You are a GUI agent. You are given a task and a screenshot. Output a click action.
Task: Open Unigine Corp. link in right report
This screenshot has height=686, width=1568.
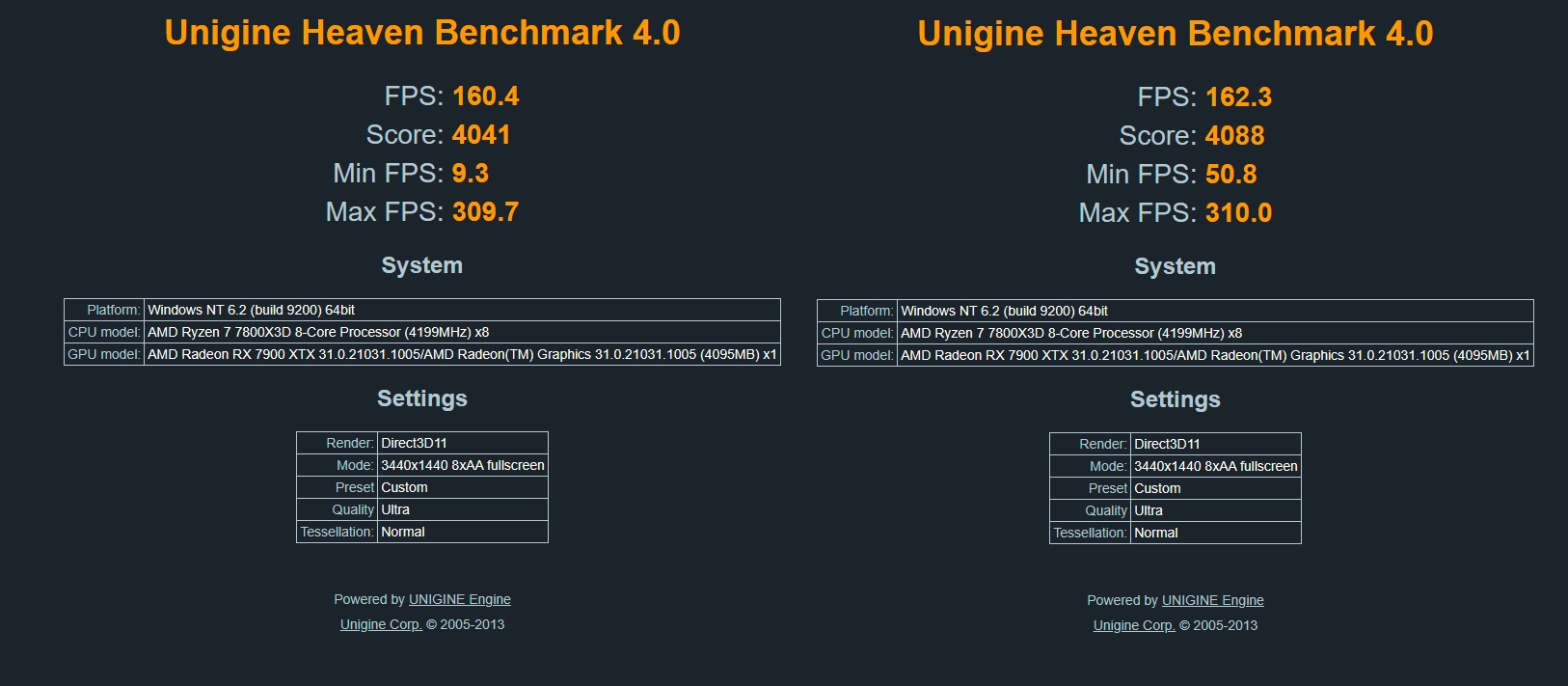[1134, 625]
